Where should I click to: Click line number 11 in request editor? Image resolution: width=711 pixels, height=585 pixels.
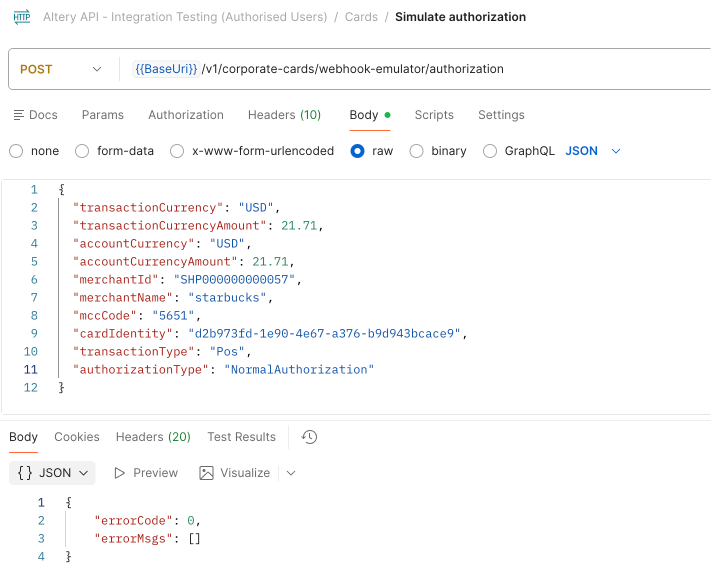click(30, 370)
